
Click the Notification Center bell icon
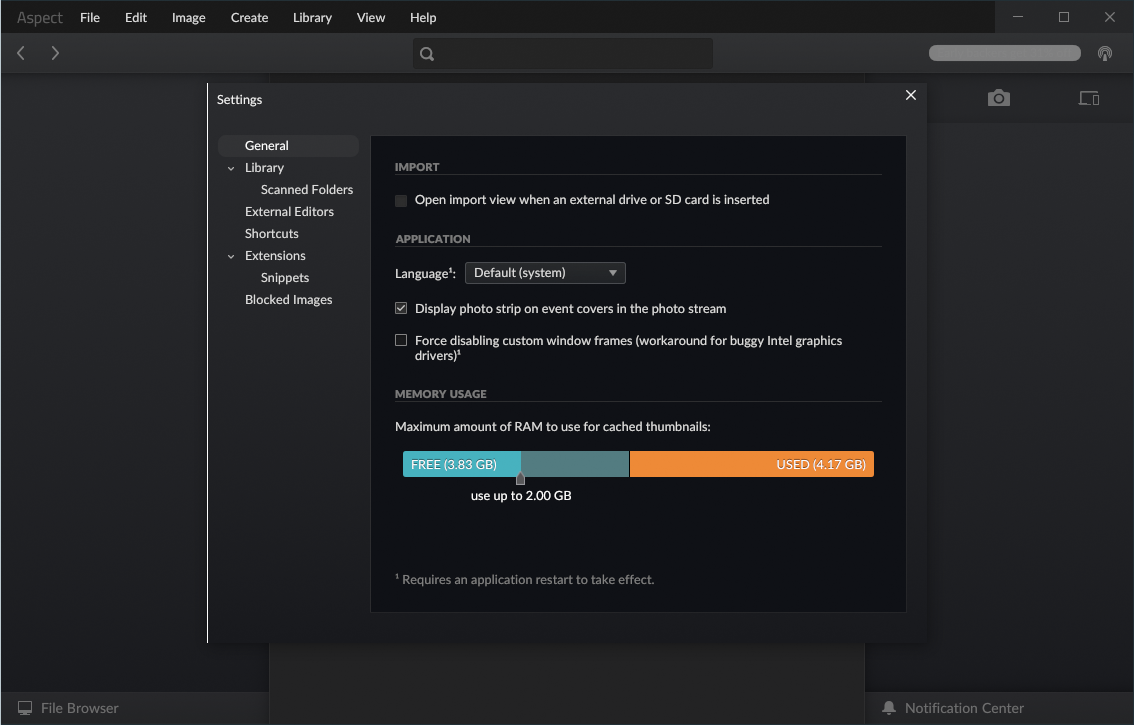[x=889, y=708]
